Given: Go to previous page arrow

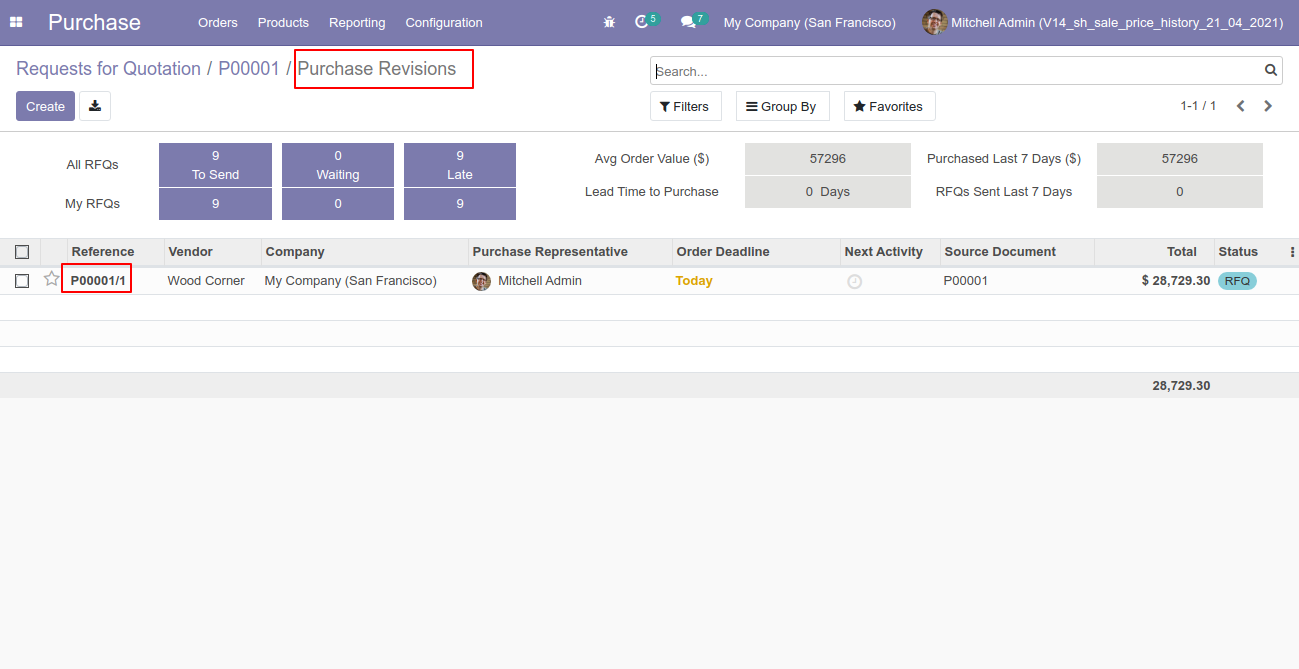Looking at the screenshot, I should [1240, 106].
